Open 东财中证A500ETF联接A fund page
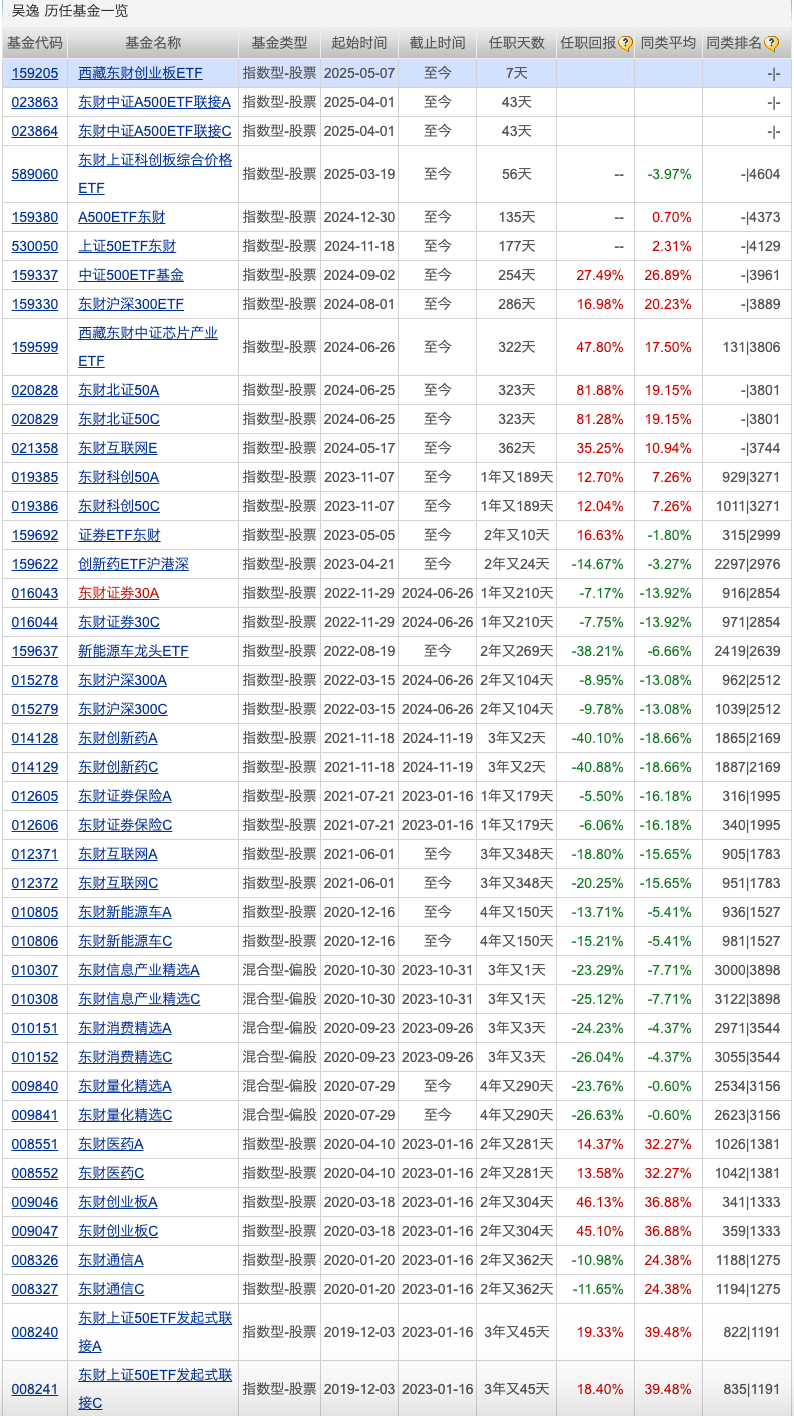 154,102
